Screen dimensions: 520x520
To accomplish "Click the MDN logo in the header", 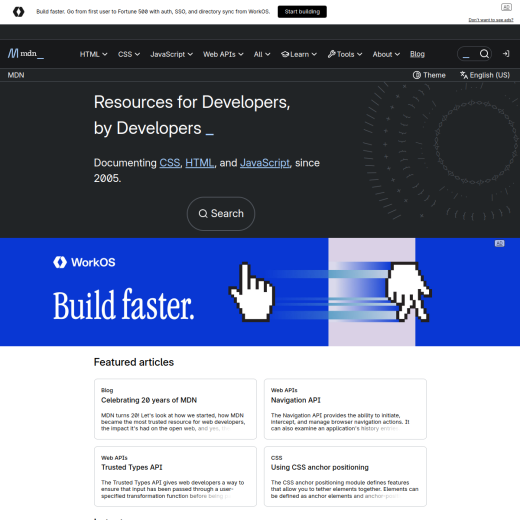I will 26,53.
